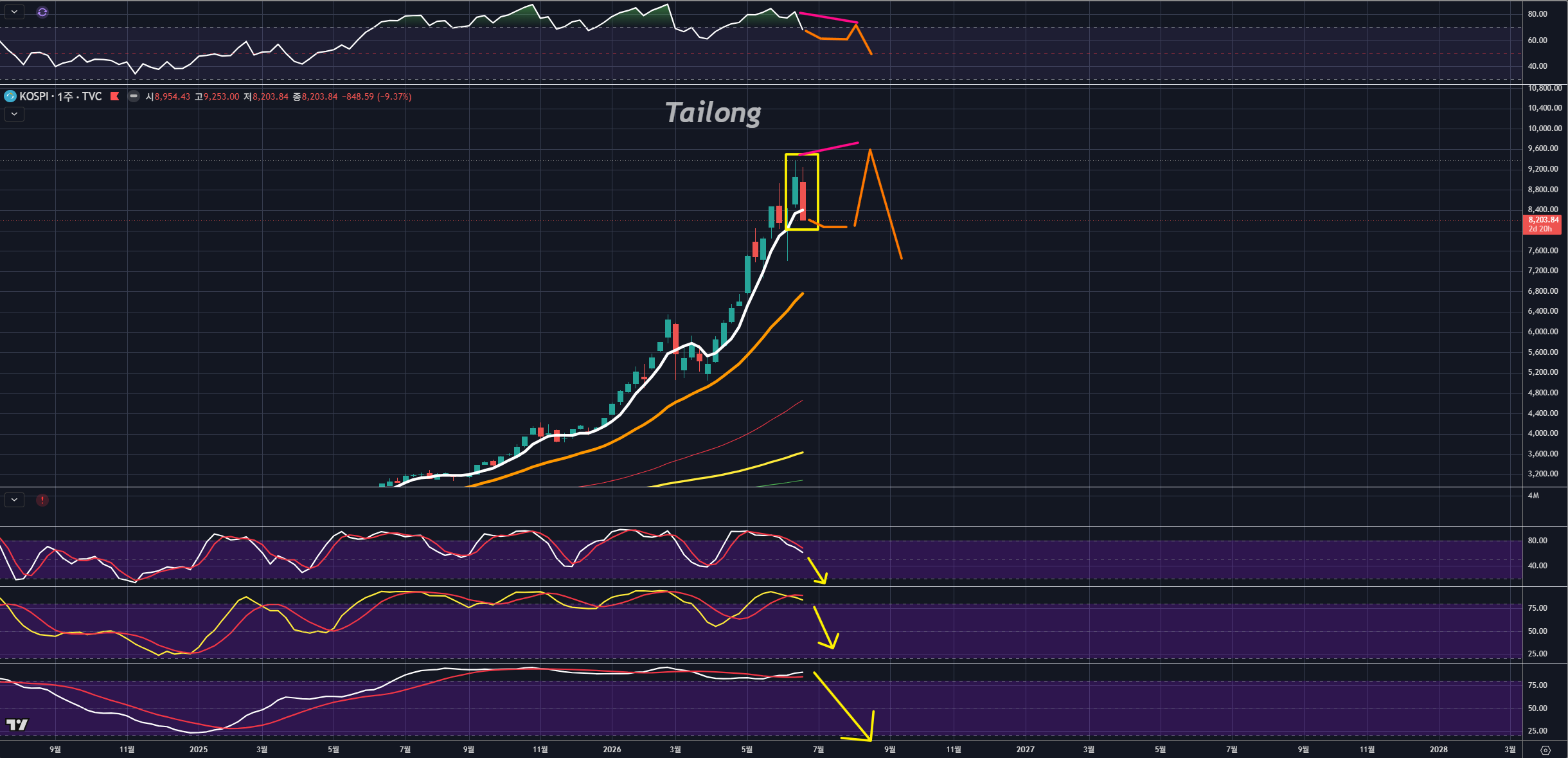Viewport: 1568px width, 758px height.
Task: Click the '6,400.00' price axis label
Action: coord(1543,311)
